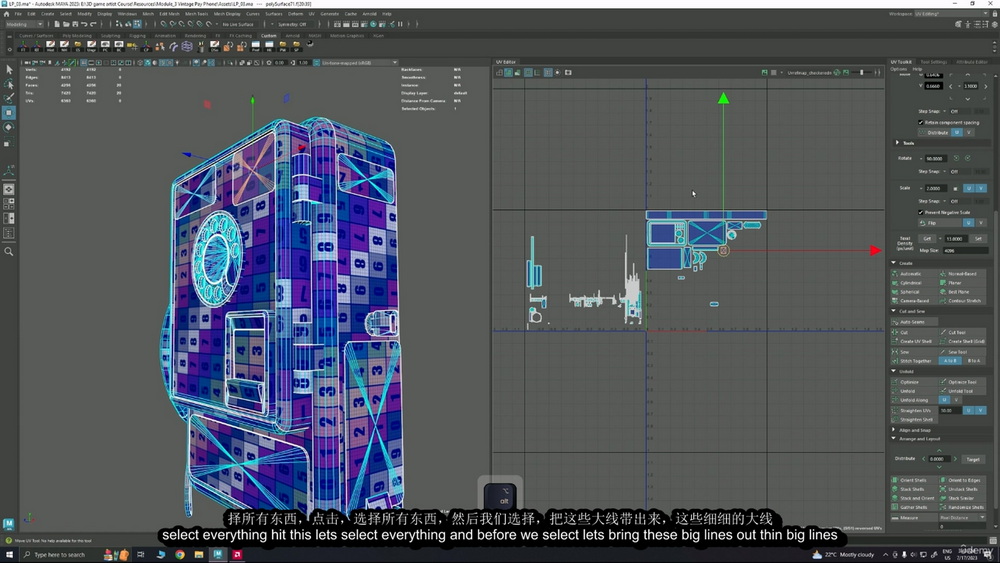Click the Map Size input field
1000x563 pixels.
pyautogui.click(x=964, y=251)
